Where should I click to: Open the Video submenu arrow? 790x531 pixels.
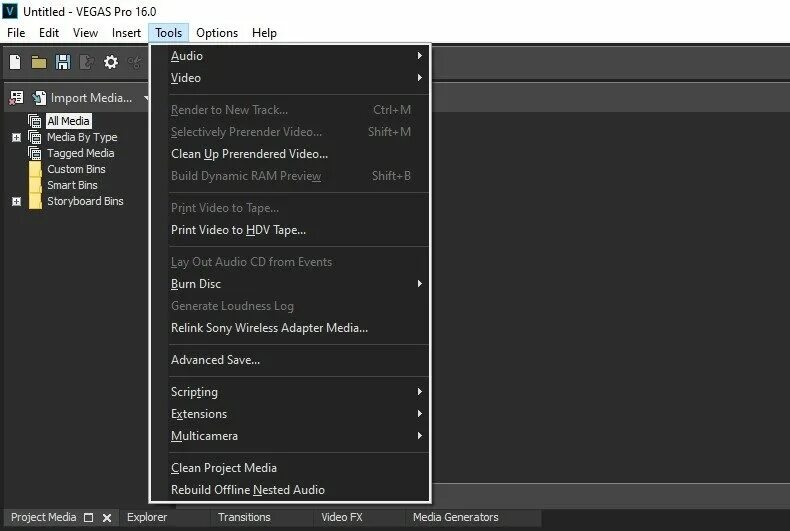[419, 78]
